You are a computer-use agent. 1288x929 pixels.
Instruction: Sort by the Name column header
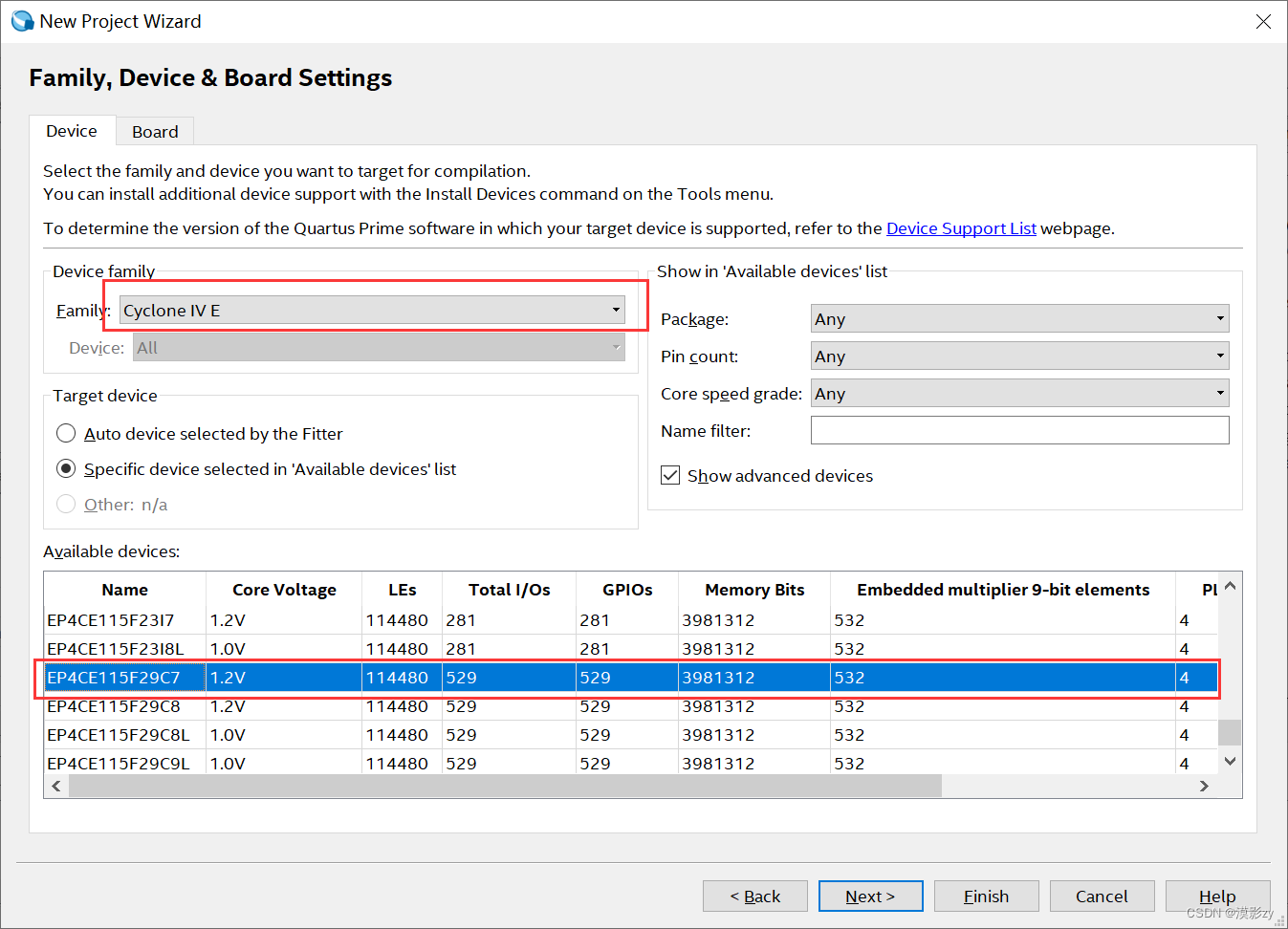[x=124, y=590]
